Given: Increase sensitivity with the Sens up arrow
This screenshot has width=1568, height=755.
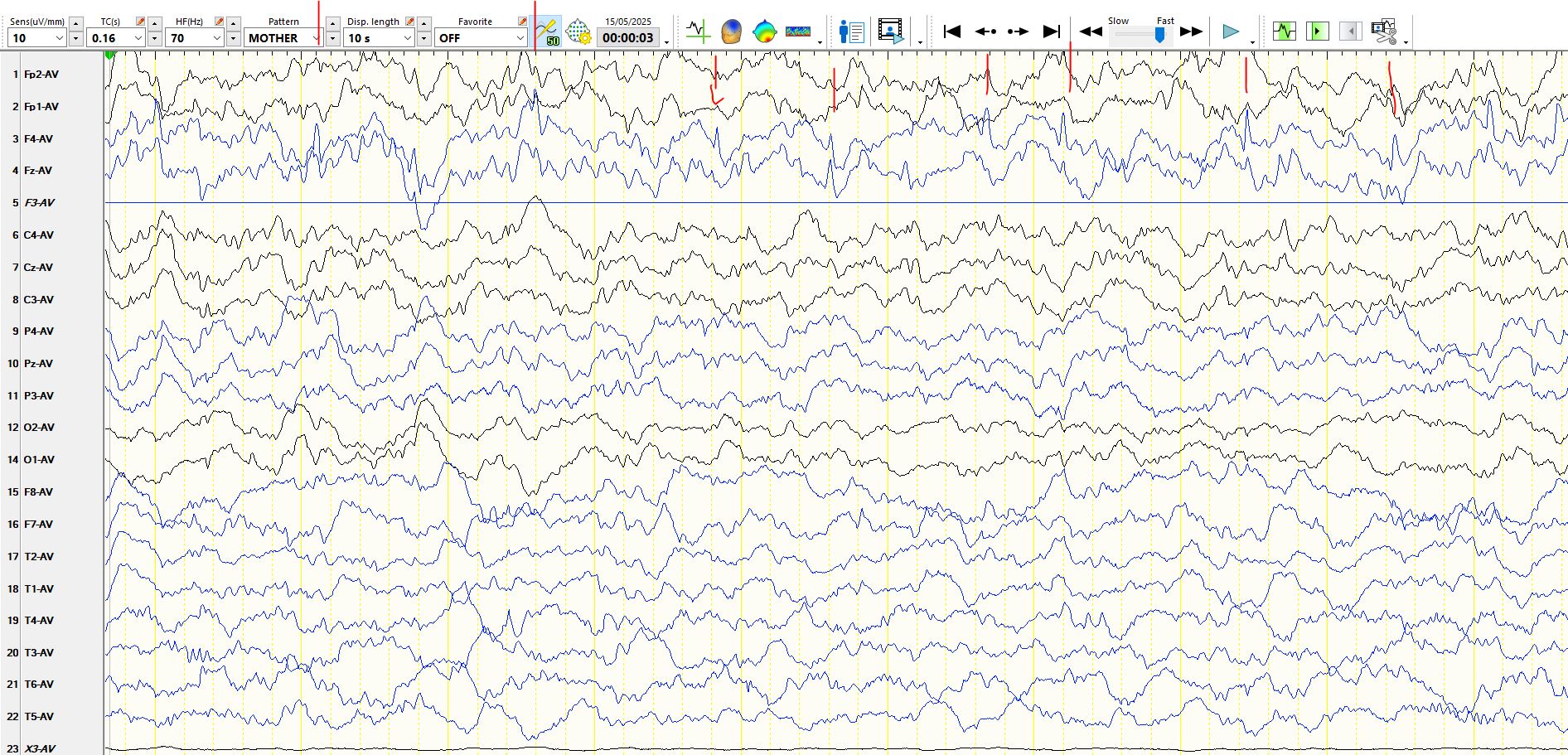Looking at the screenshot, I should tap(76, 23).
